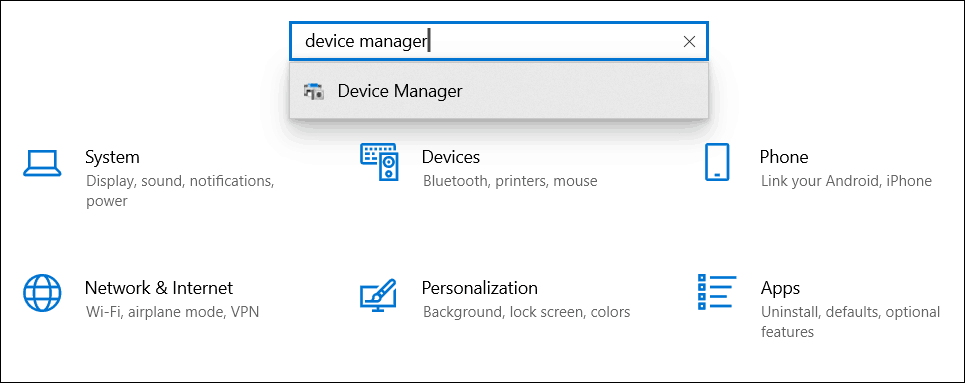Open the System settings category

pos(112,157)
